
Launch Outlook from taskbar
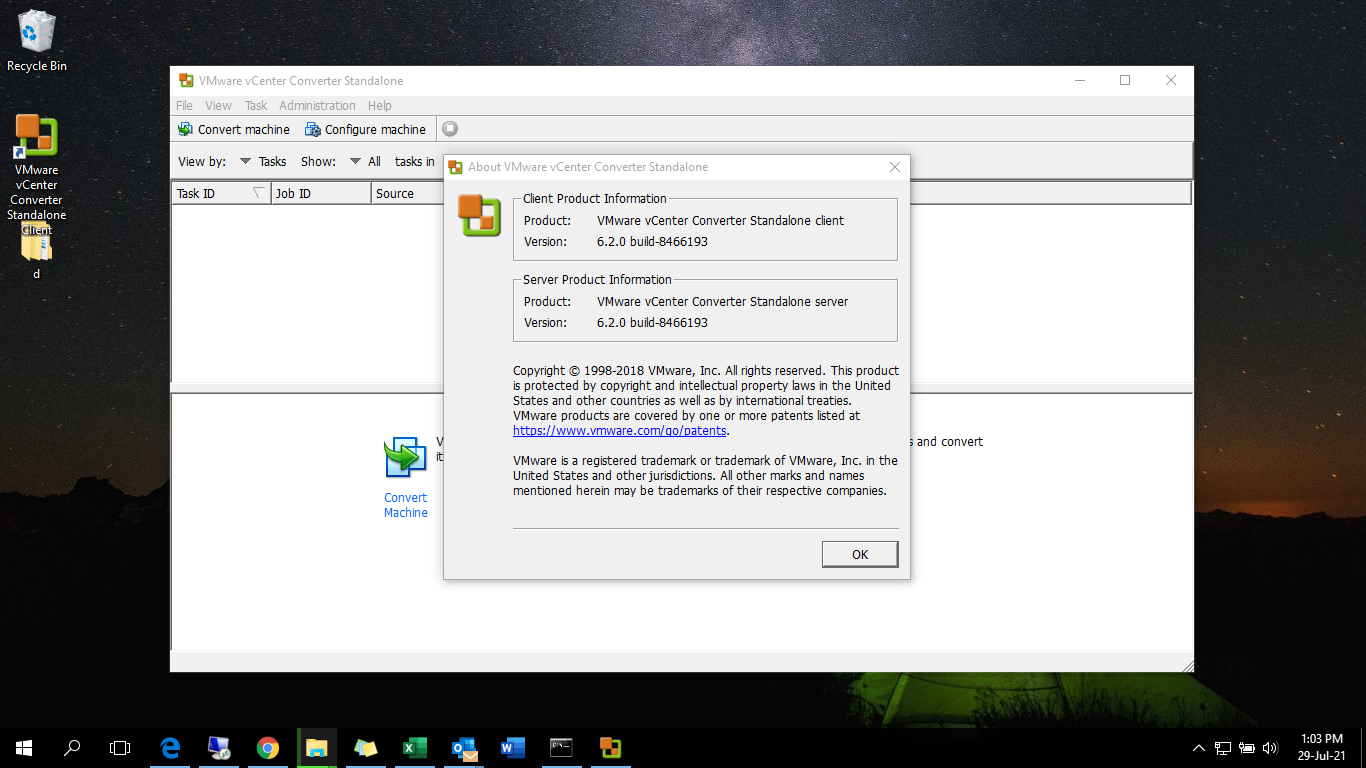[x=464, y=747]
